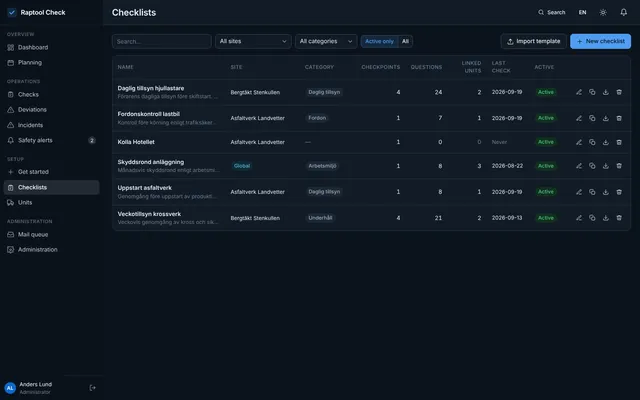Image resolution: width=640 pixels, height=400 pixels.
Task: Edit the Uppstart asfaltverk checklist
Action: pos(579,192)
